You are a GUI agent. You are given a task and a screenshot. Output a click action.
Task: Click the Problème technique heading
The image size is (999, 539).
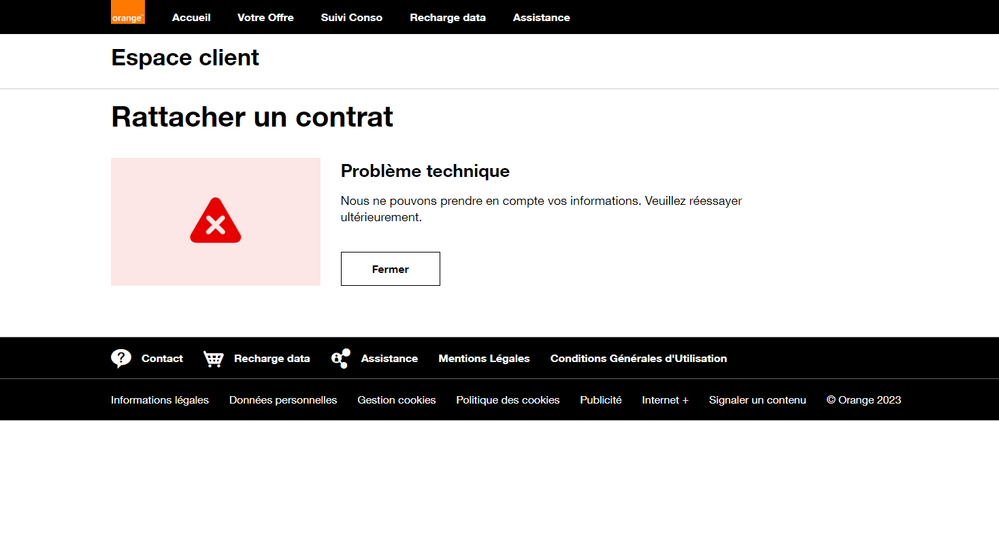point(425,171)
